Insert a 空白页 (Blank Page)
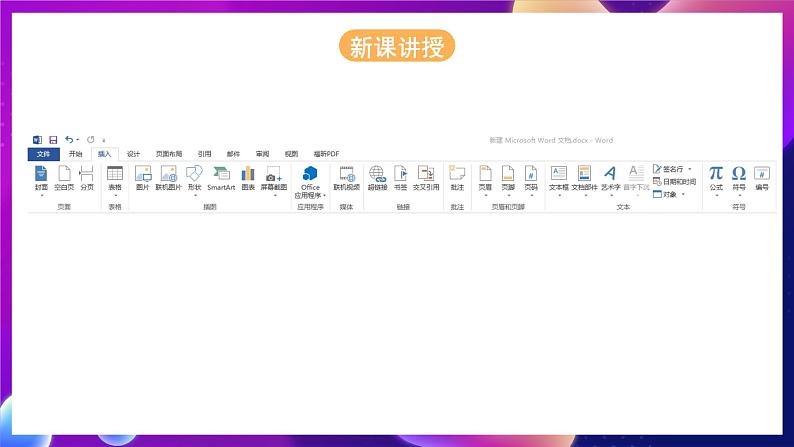The image size is (794, 447). [64, 178]
